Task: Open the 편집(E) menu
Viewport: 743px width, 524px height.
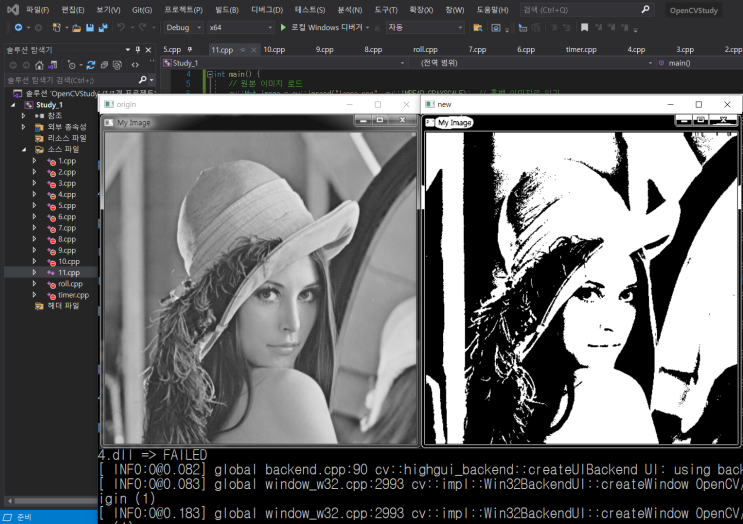Action: coord(73,10)
